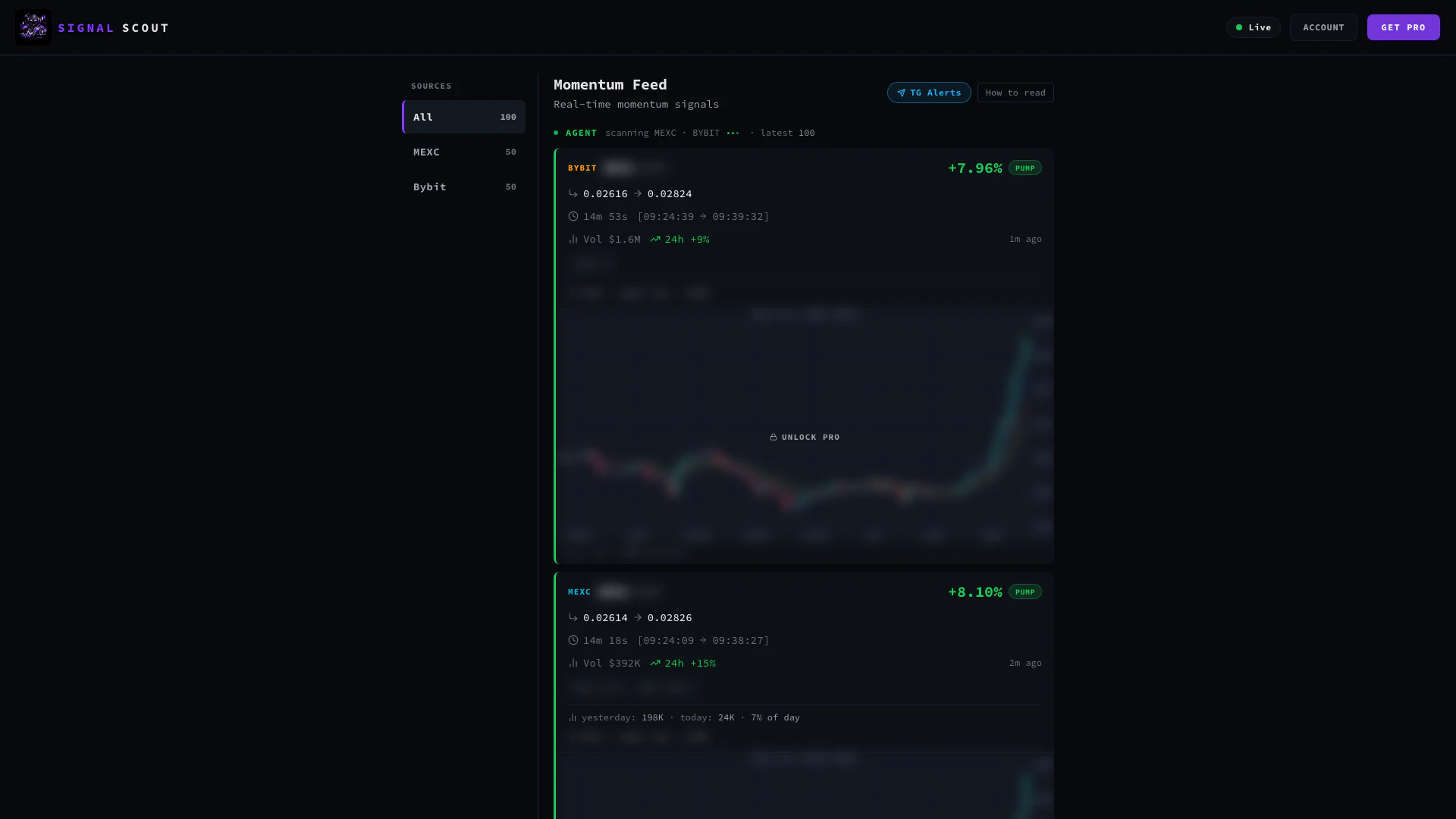1456x819 pixels.
Task: Click the Signal Scout logo icon
Action: [x=33, y=27]
